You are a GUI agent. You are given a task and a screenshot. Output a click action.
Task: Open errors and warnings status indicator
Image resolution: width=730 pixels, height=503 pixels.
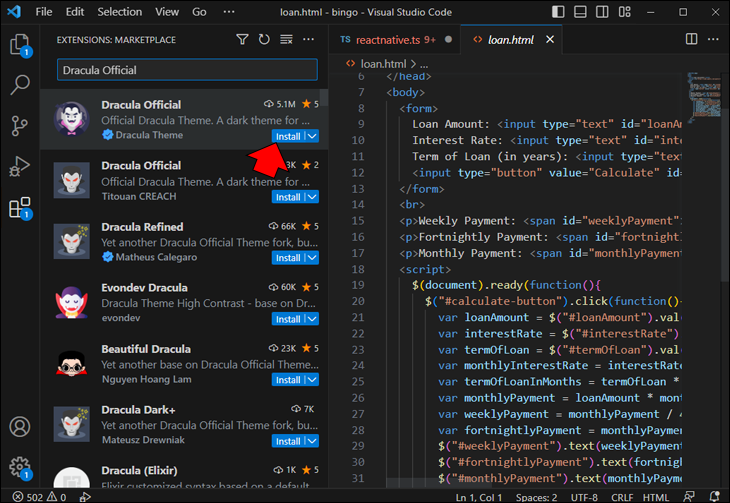pos(39,497)
